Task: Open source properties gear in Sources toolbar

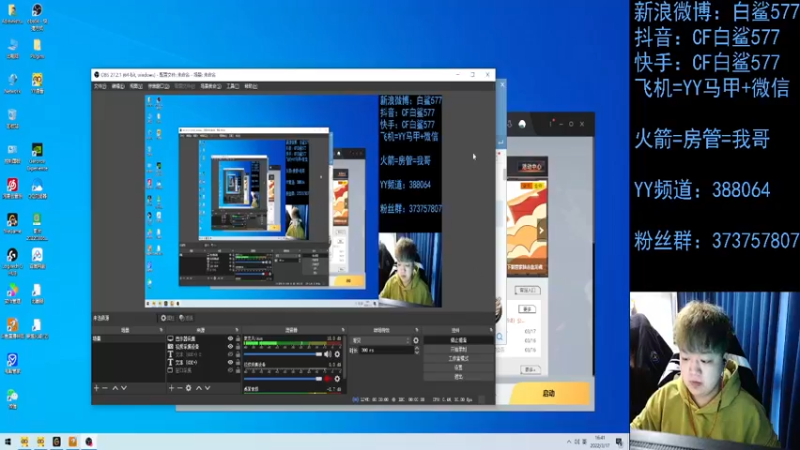Action: click(x=189, y=388)
